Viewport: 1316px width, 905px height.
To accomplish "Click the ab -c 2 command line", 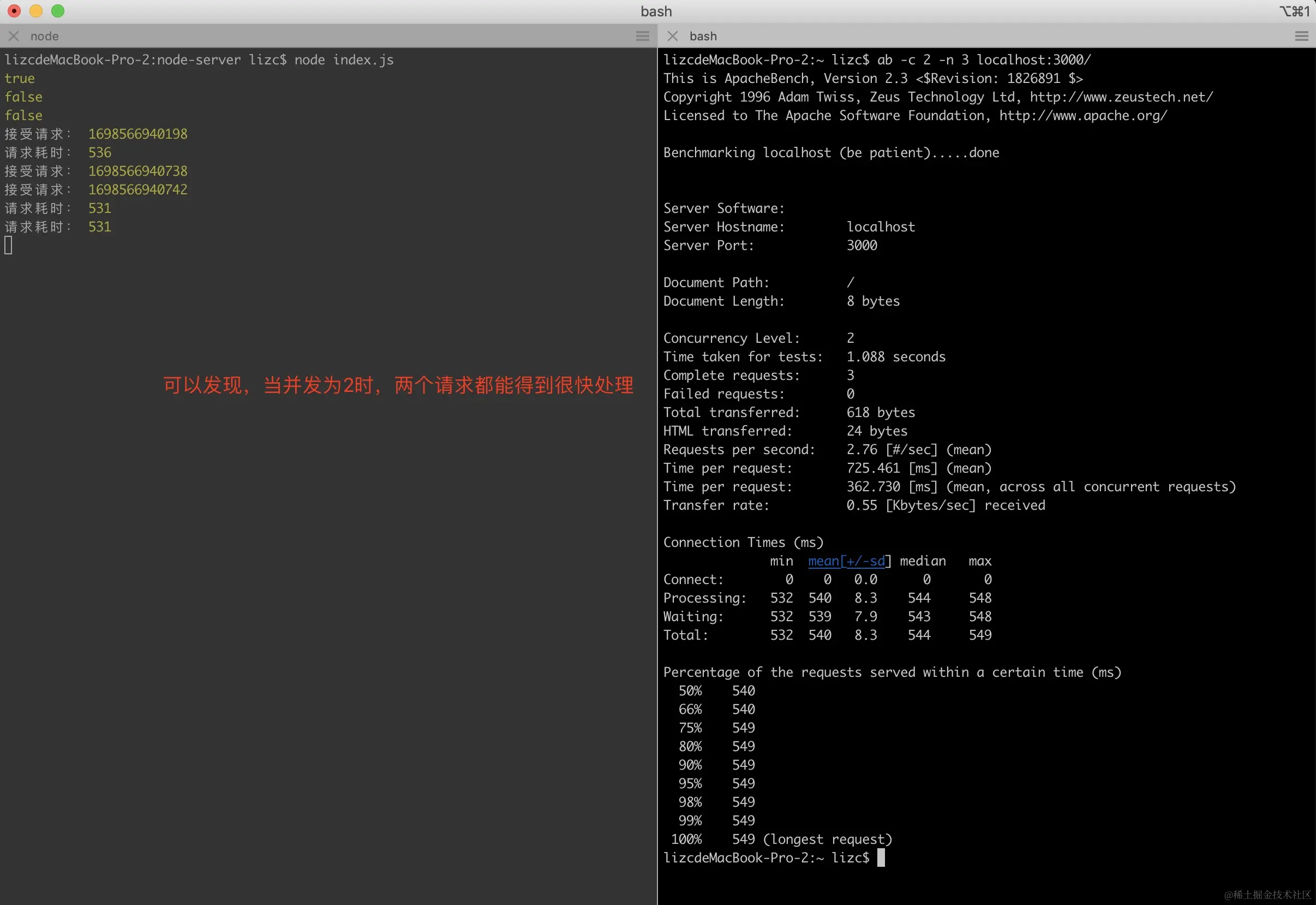I will click(x=983, y=60).
